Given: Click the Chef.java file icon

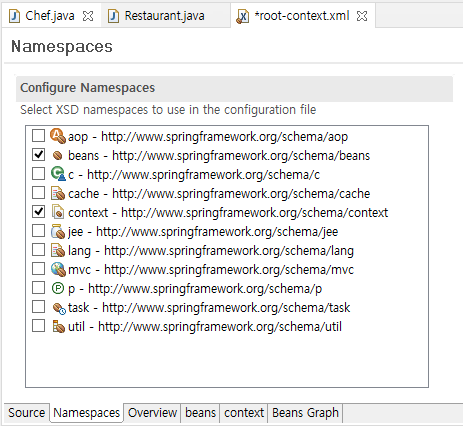Looking at the screenshot, I should 14,16.
